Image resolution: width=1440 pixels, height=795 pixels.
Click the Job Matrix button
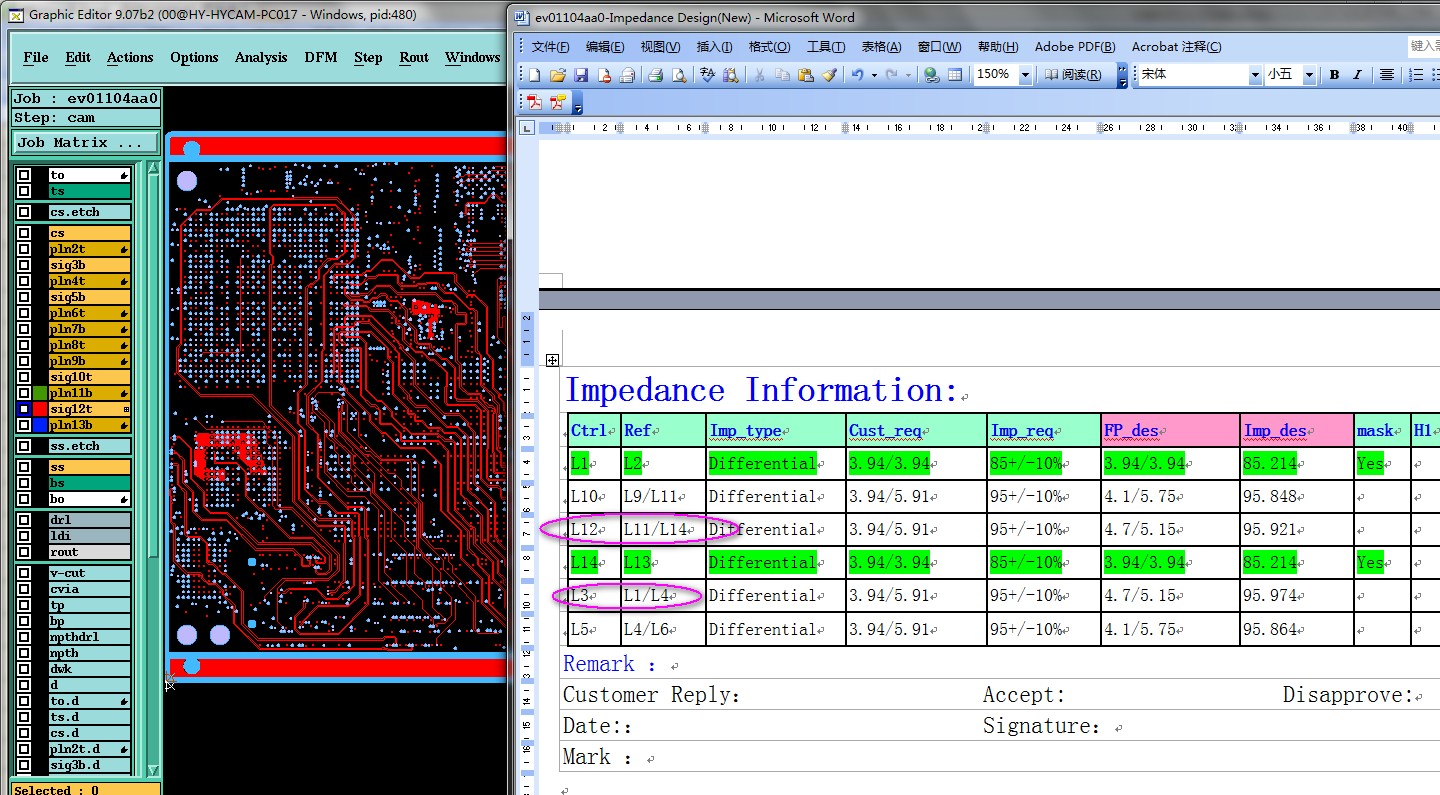85,143
